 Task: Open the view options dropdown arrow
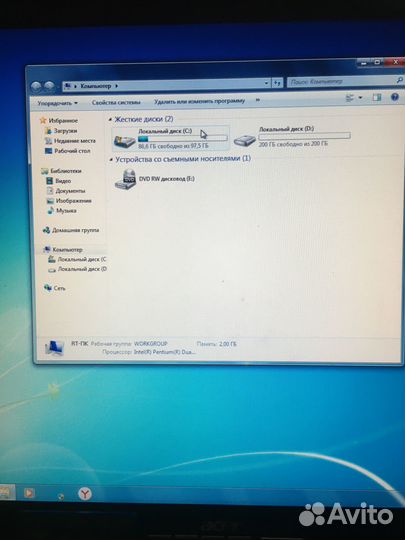coord(360,98)
